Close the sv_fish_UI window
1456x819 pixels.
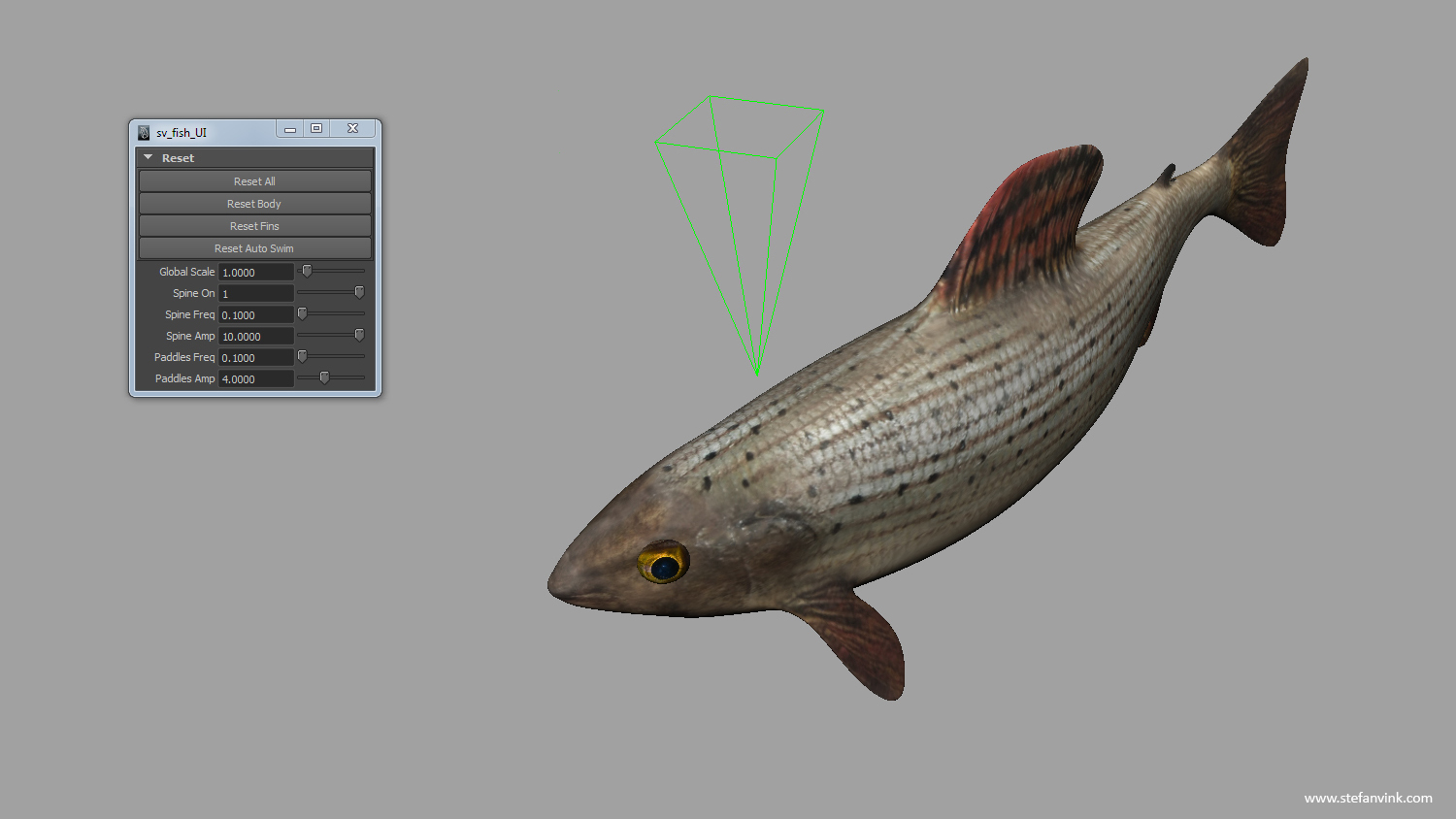(x=353, y=129)
